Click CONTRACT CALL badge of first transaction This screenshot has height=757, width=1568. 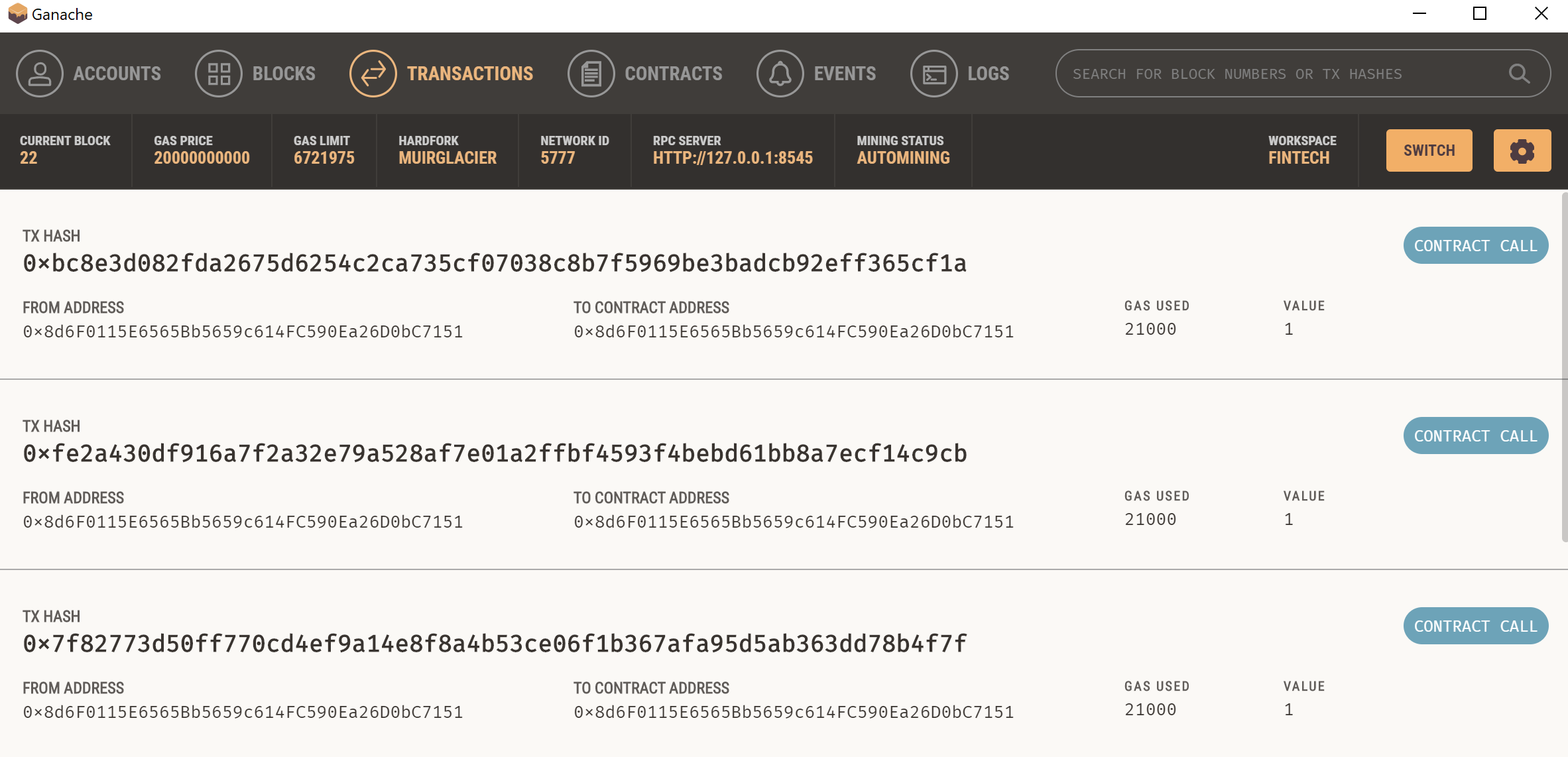[x=1476, y=246]
